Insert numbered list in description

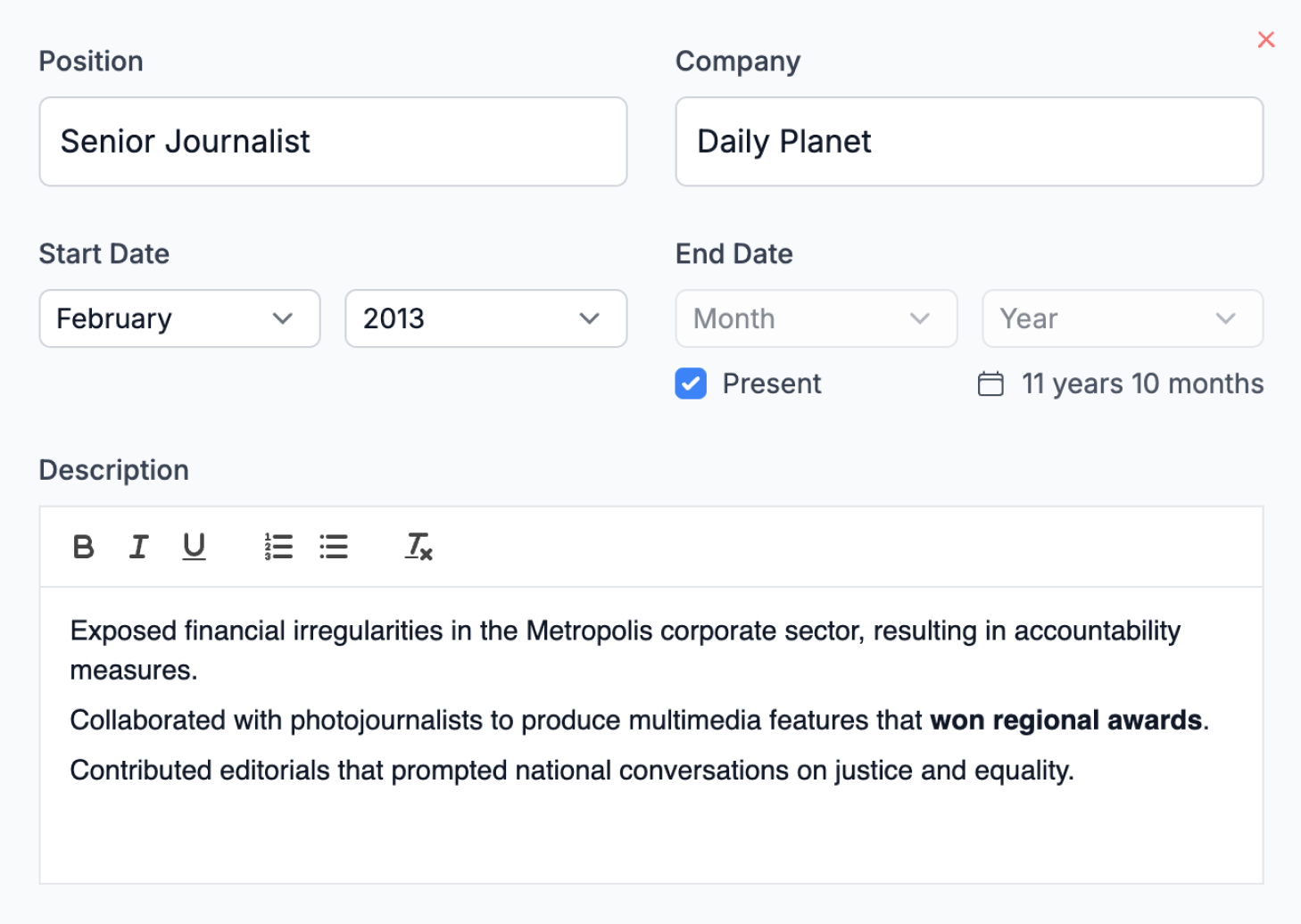(x=278, y=547)
